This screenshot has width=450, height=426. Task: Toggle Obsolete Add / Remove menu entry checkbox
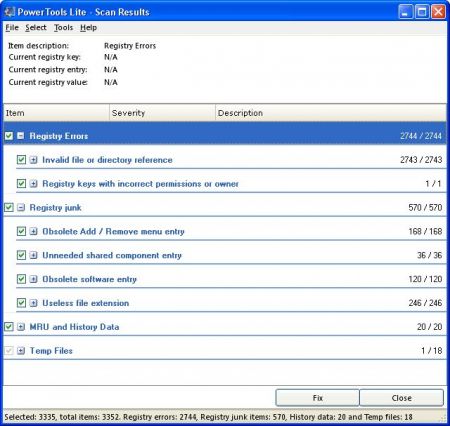(x=21, y=231)
